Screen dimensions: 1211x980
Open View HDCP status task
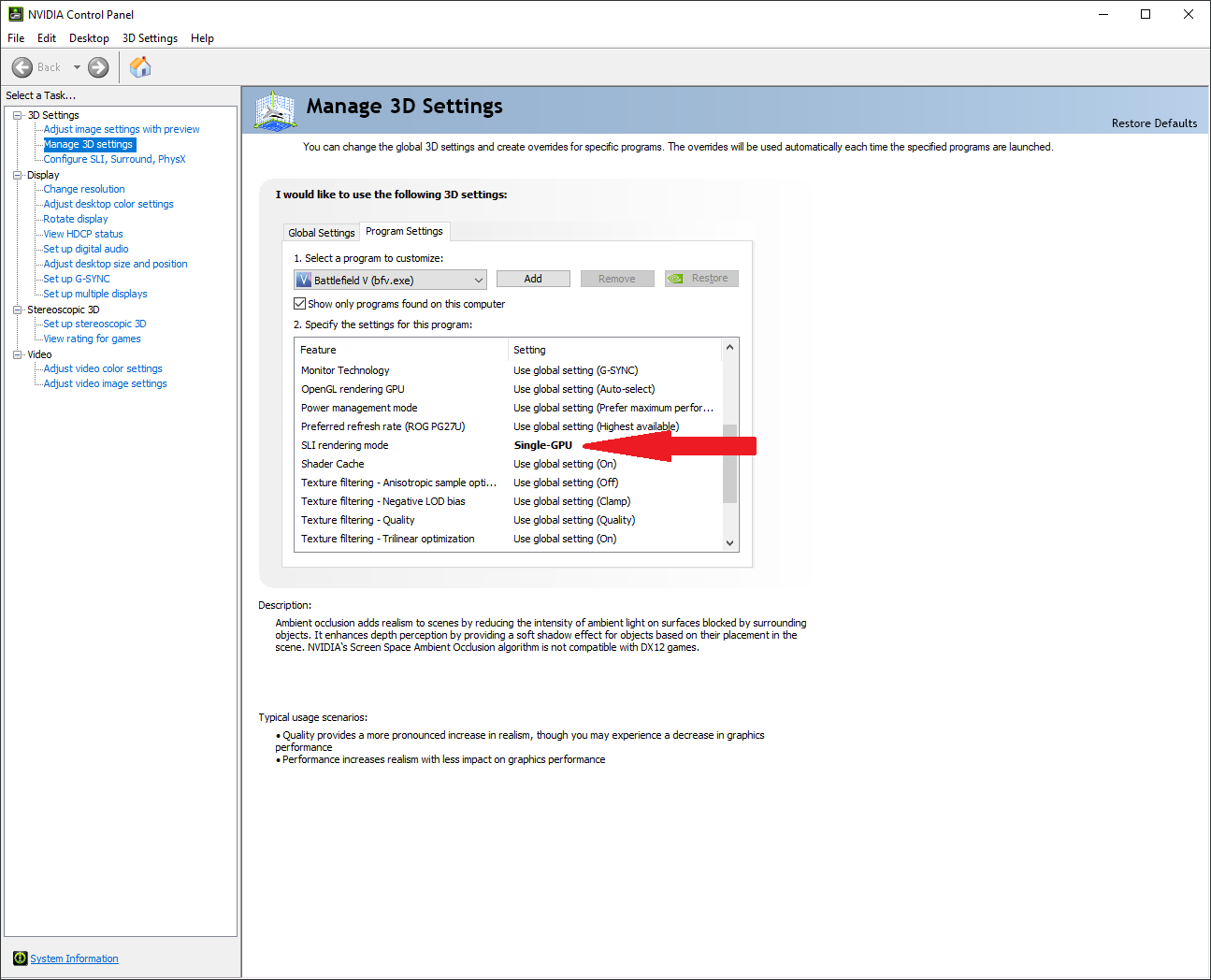(83, 234)
